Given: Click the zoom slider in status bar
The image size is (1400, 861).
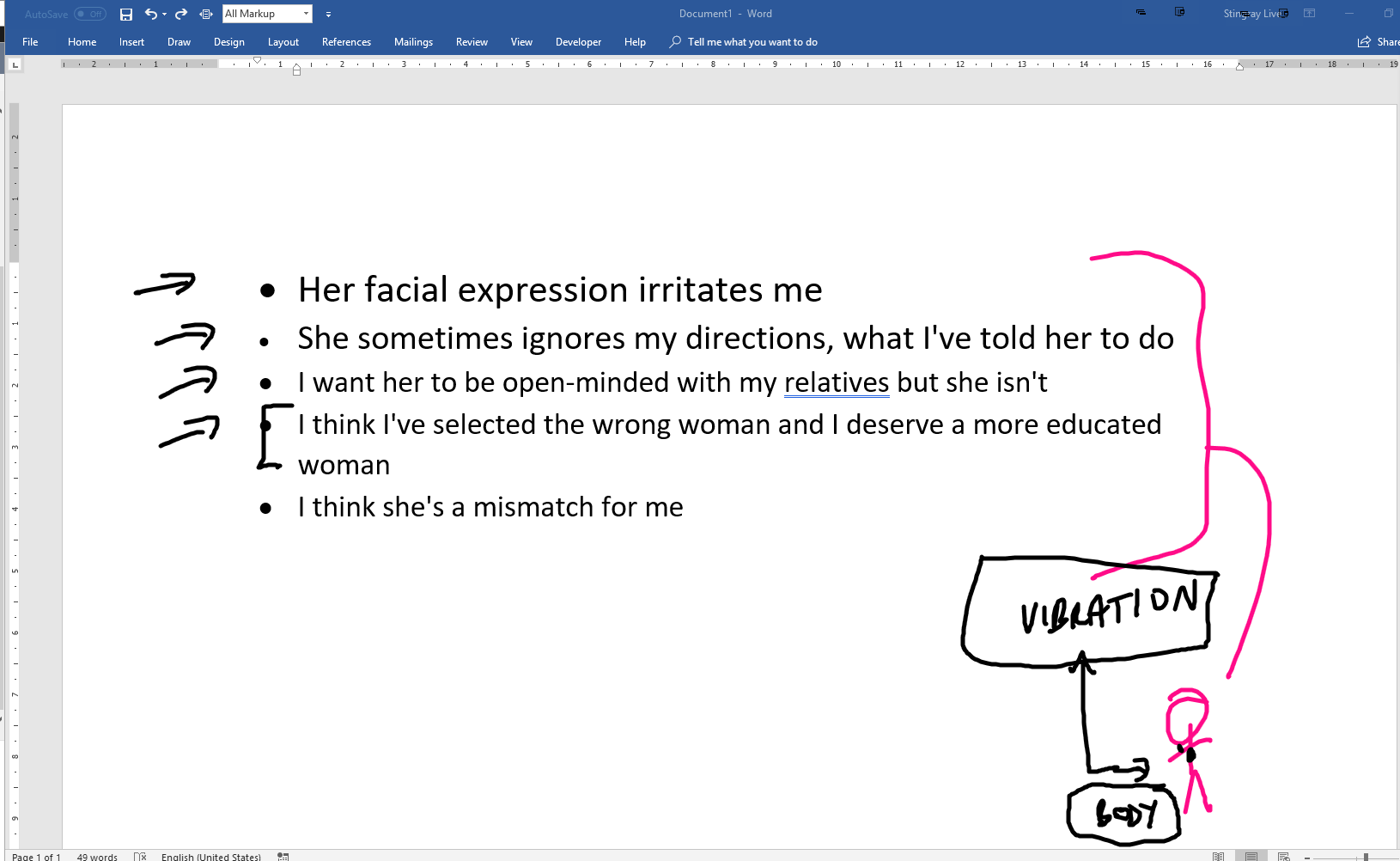Looking at the screenshot, I should (x=1366, y=857).
